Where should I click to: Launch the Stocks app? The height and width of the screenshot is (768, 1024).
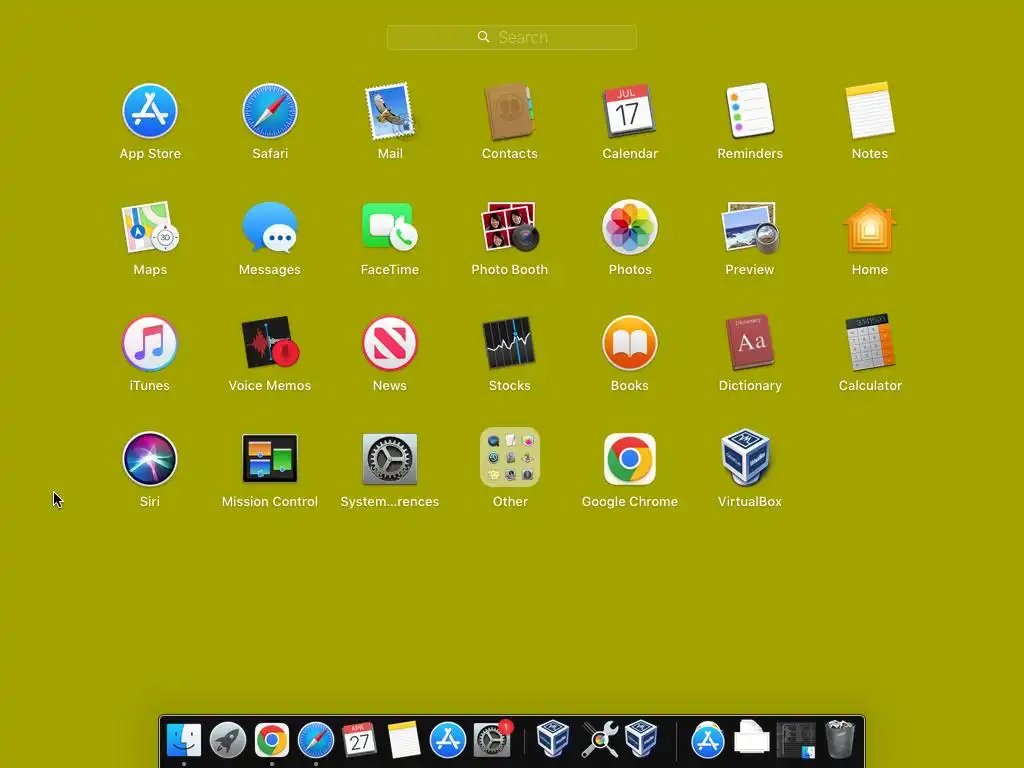pyautogui.click(x=509, y=344)
